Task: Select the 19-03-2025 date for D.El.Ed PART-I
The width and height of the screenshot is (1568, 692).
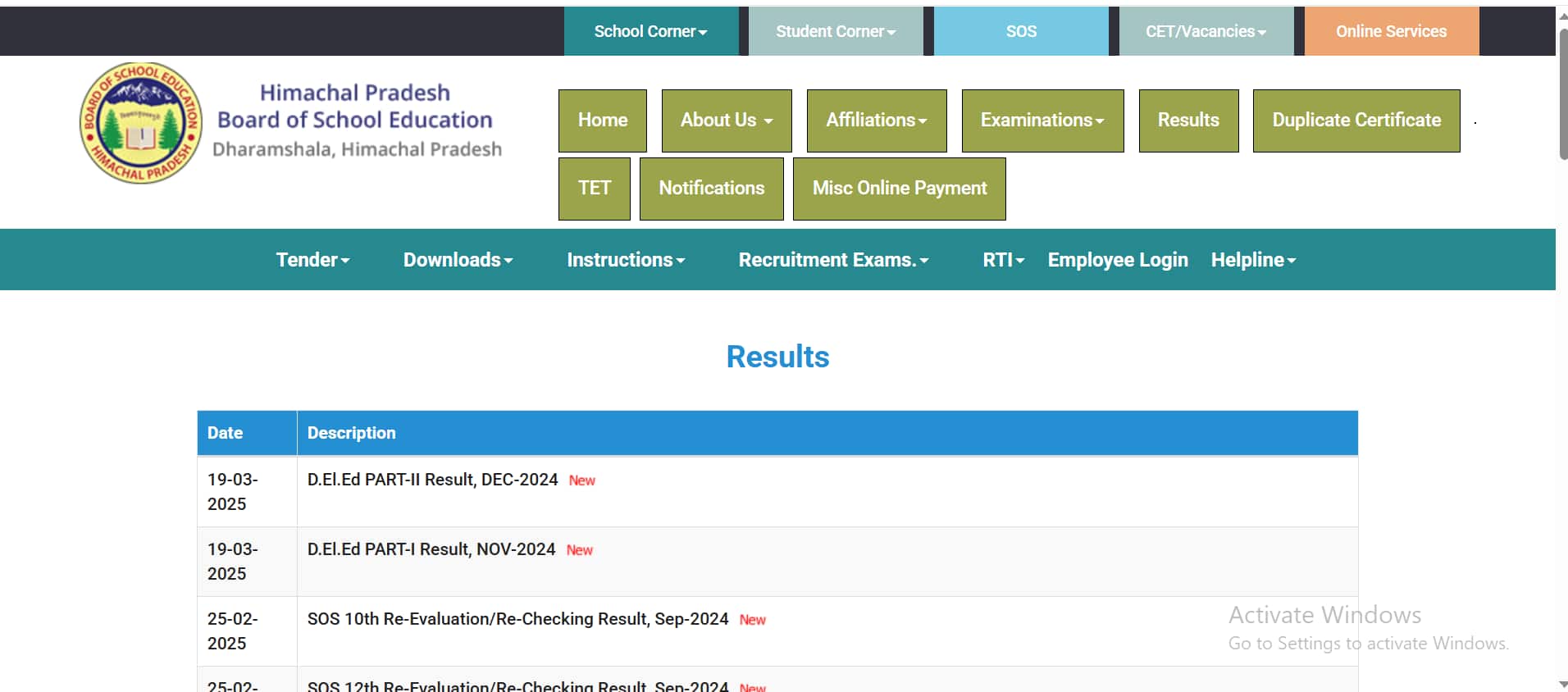Action: point(232,561)
